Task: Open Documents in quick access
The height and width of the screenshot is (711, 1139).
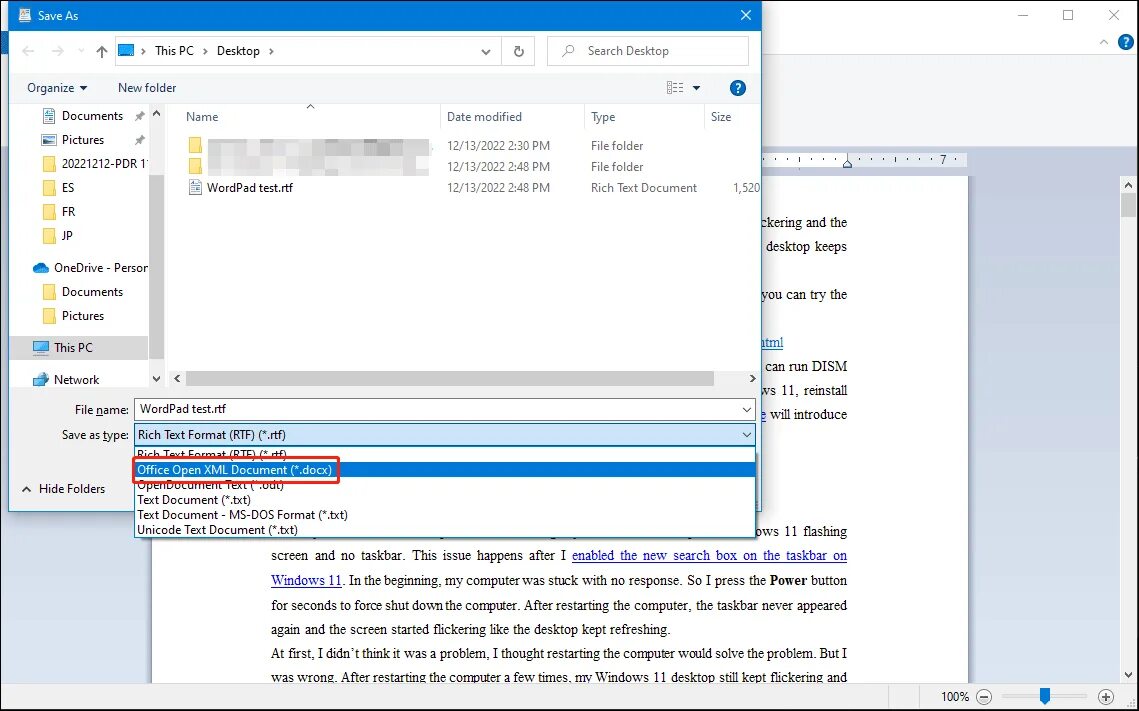Action: click(x=92, y=115)
